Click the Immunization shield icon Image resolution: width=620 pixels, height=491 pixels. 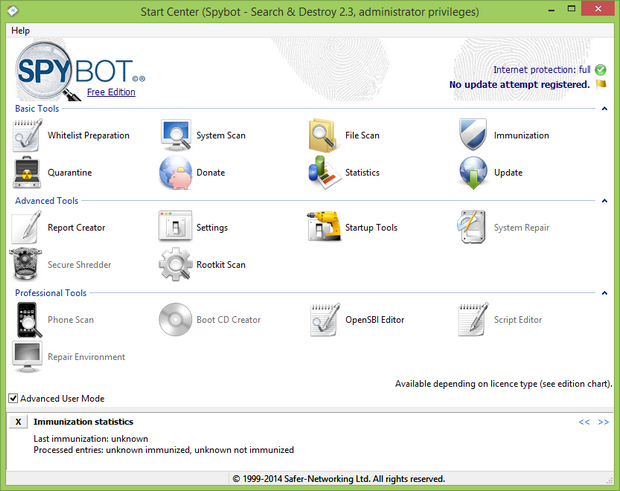[473, 135]
